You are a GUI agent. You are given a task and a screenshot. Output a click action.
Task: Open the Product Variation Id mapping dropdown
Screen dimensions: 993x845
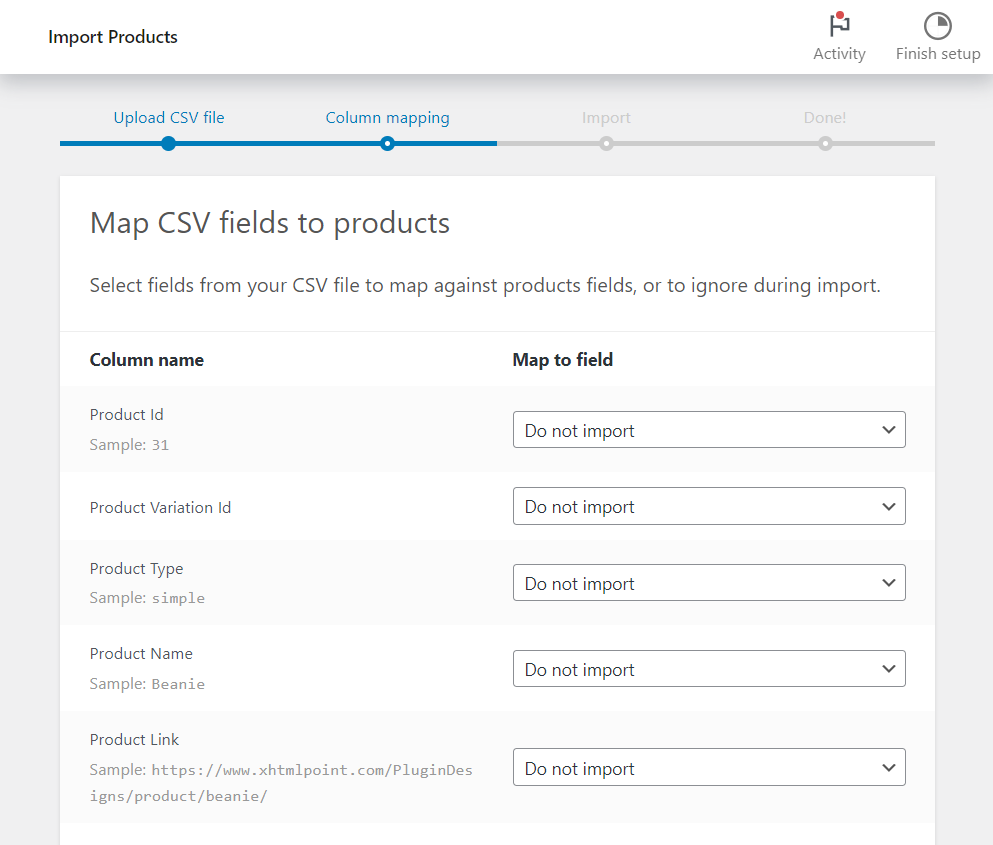[x=709, y=506]
